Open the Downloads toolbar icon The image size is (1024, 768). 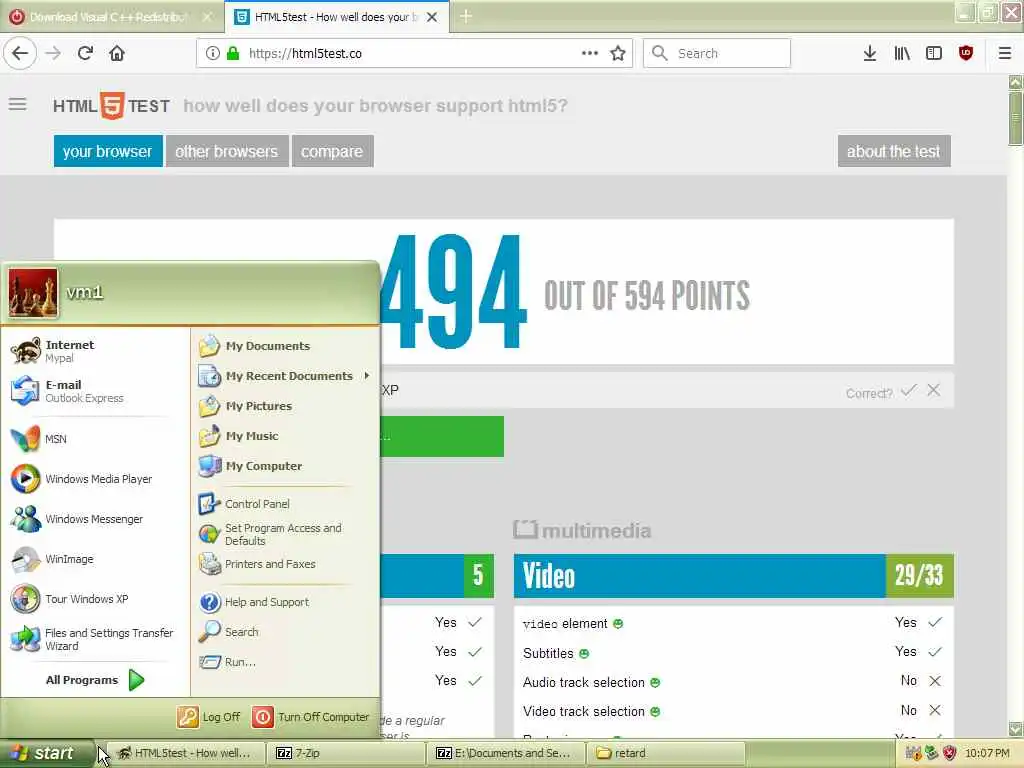pyautogui.click(x=869, y=54)
